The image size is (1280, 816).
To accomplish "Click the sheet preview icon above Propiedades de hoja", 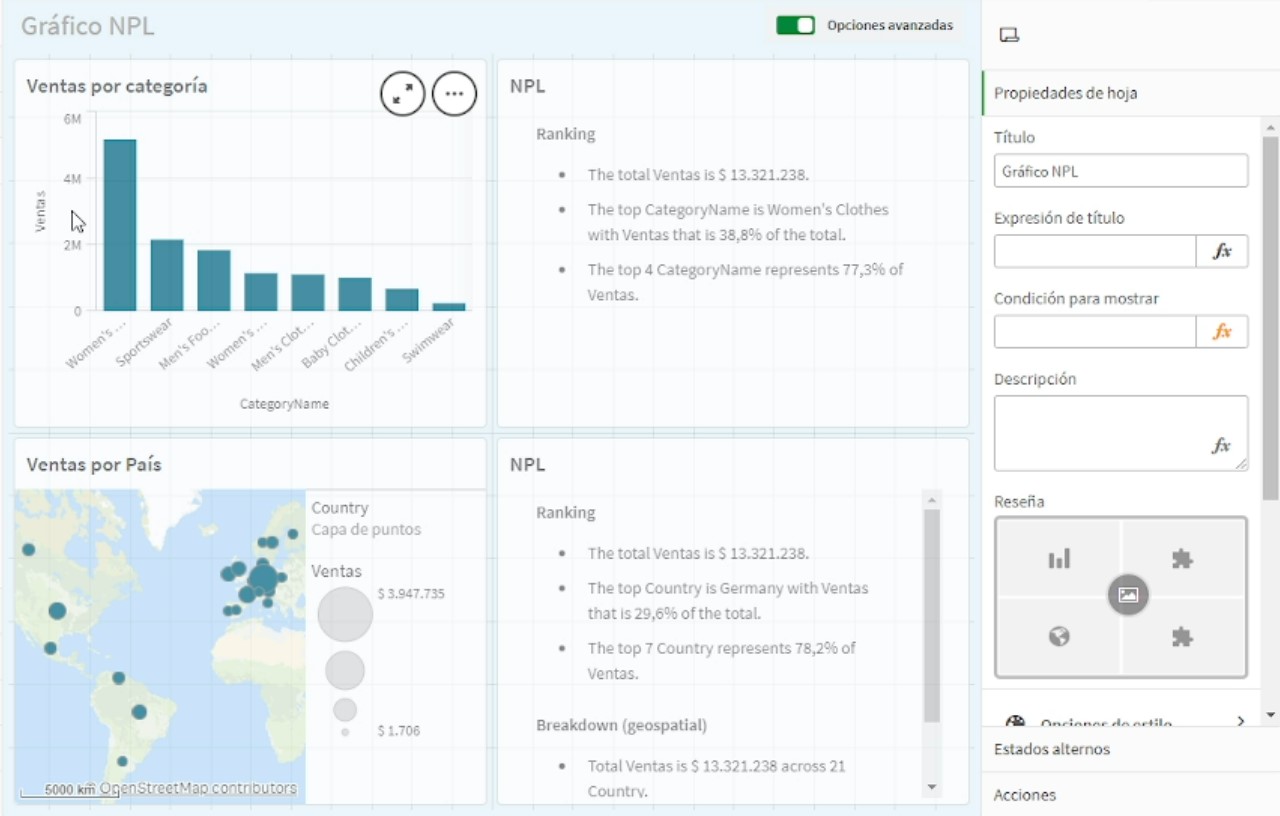I will (1010, 34).
